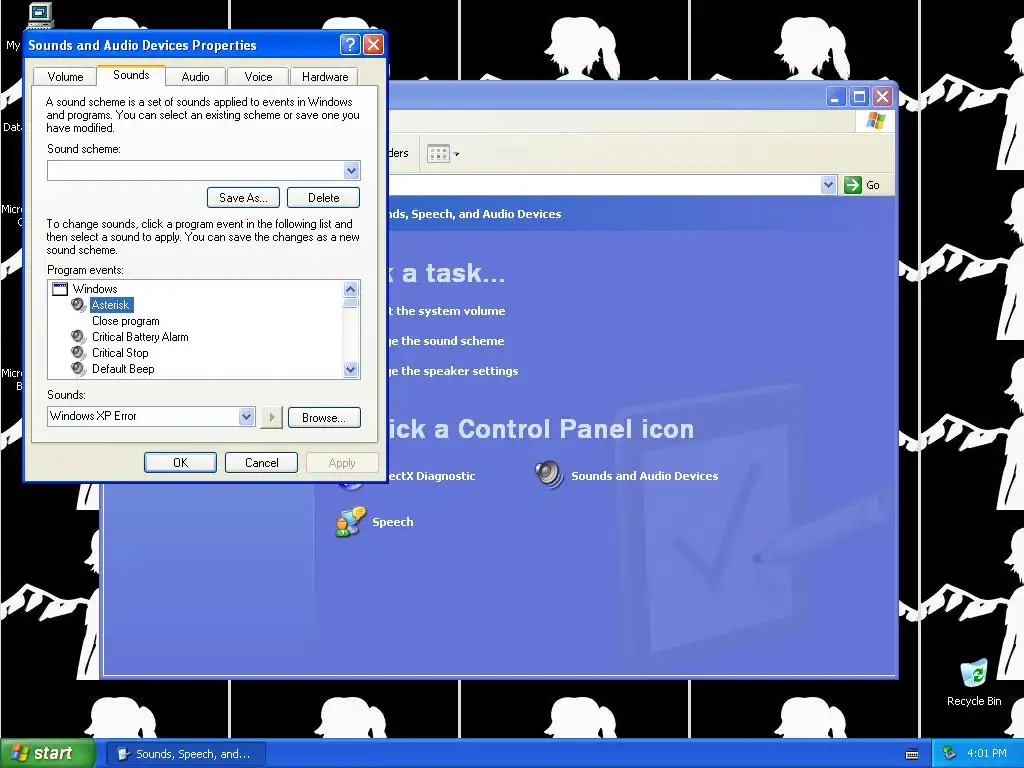Click the speaker icon beside Asterisk
The height and width of the screenshot is (768, 1024).
pos(79,305)
